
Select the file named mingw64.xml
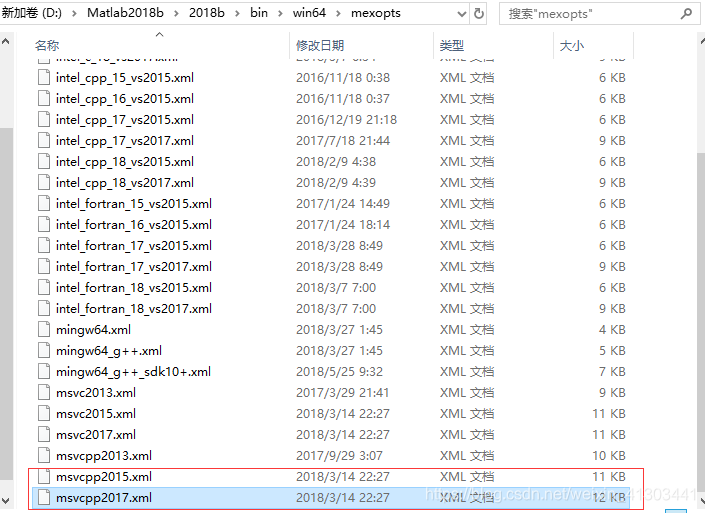[x=94, y=330]
